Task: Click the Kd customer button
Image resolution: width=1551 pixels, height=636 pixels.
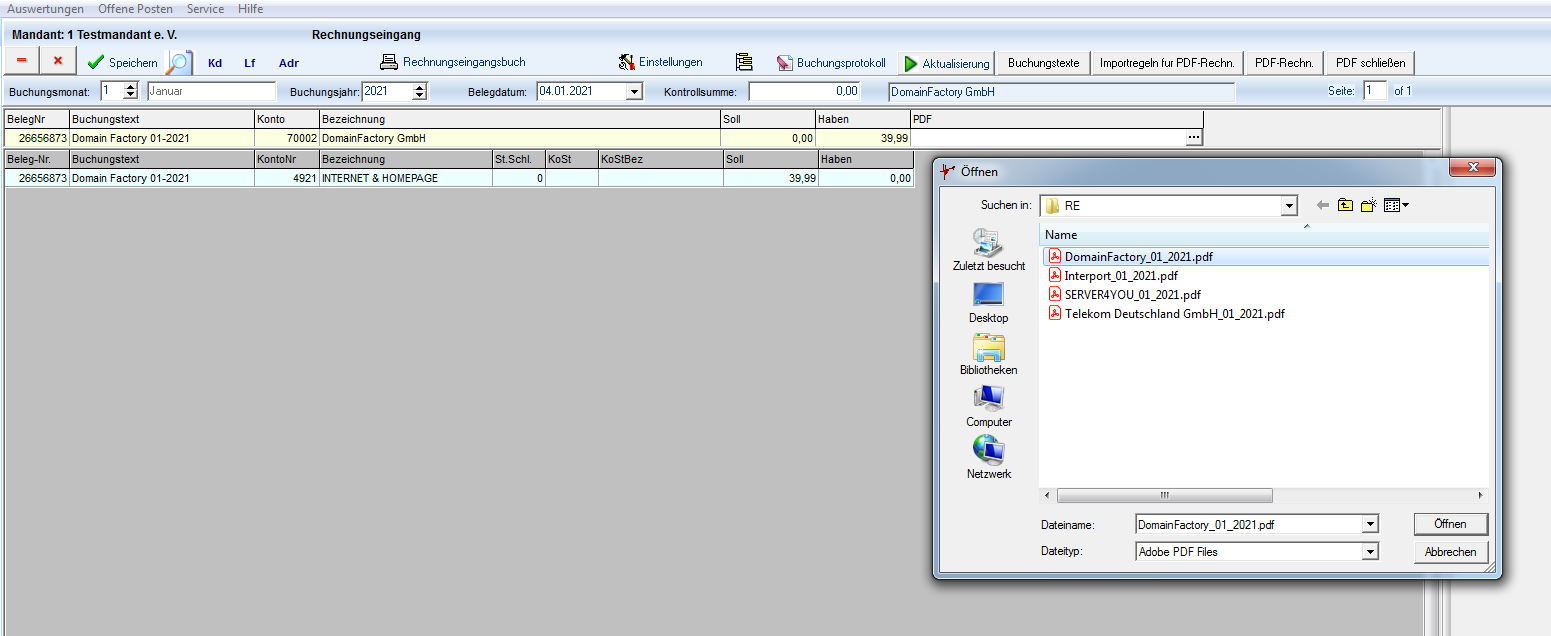Action: coord(215,63)
